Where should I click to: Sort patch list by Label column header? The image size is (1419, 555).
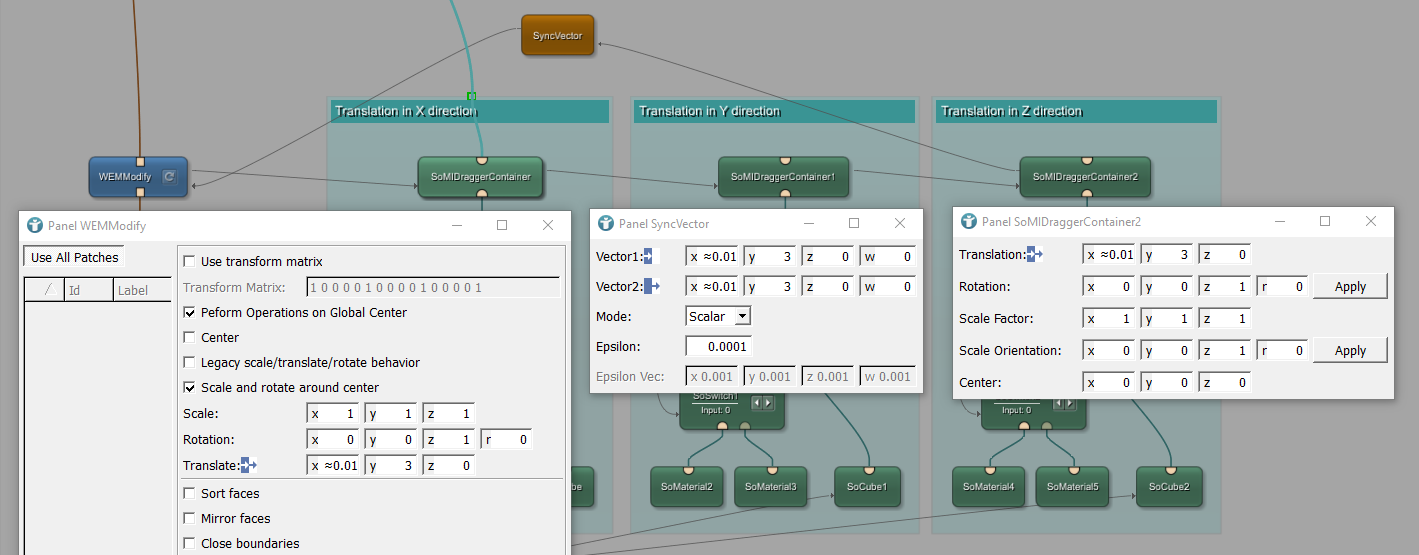pyautogui.click(x=132, y=291)
